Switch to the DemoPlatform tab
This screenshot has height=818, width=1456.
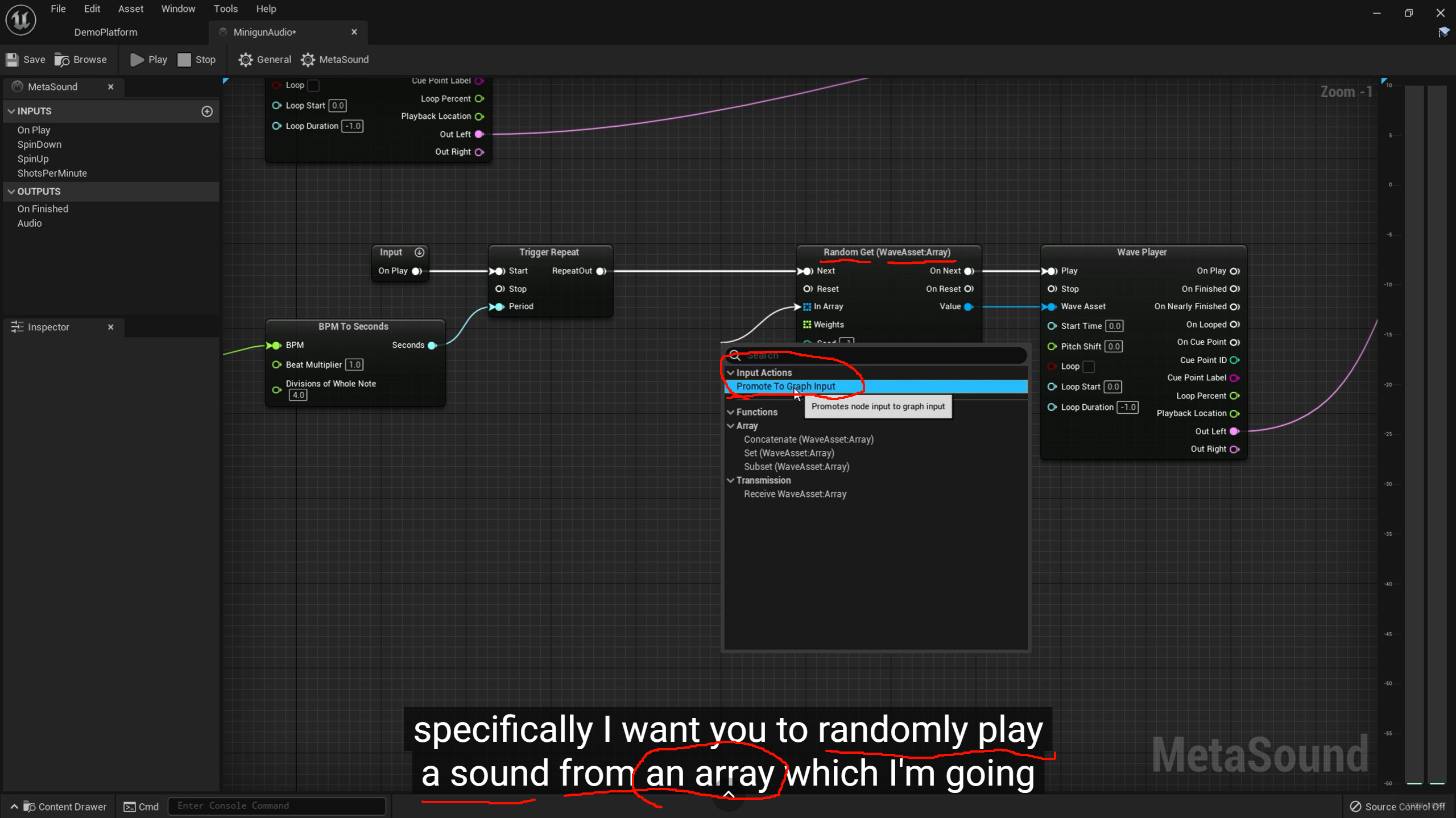click(x=106, y=32)
